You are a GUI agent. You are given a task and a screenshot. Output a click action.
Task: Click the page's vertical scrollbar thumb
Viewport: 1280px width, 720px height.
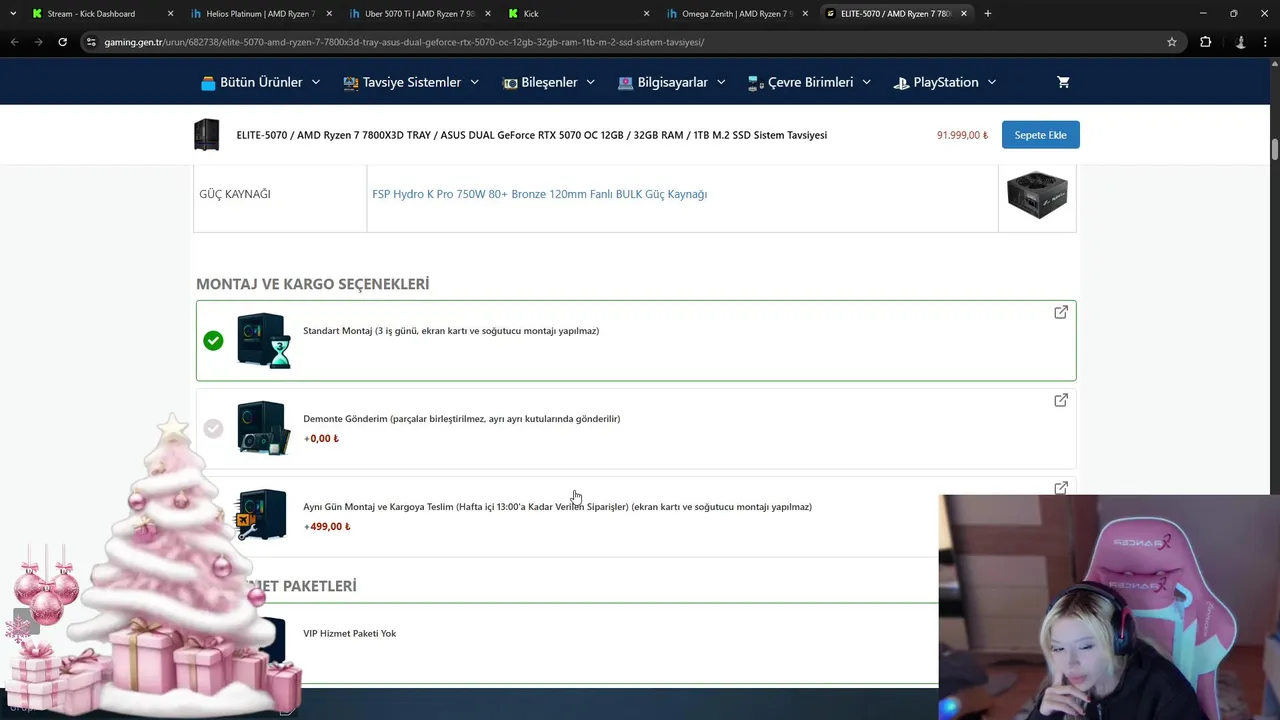click(1275, 149)
